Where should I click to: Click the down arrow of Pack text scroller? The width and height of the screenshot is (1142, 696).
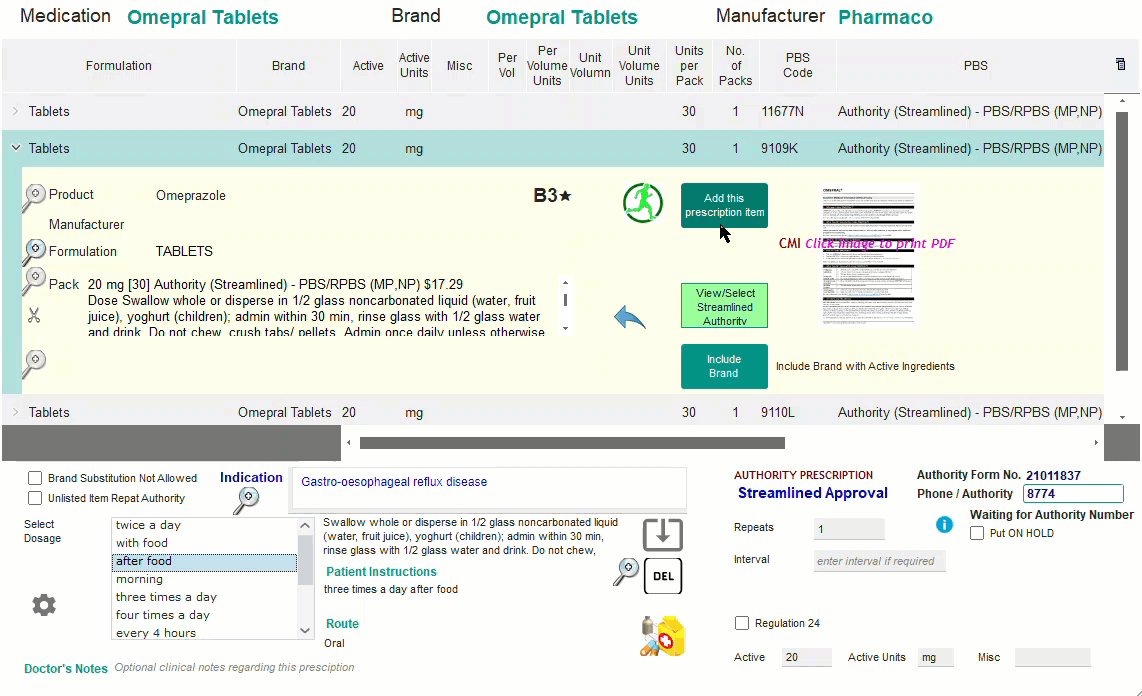(x=565, y=328)
